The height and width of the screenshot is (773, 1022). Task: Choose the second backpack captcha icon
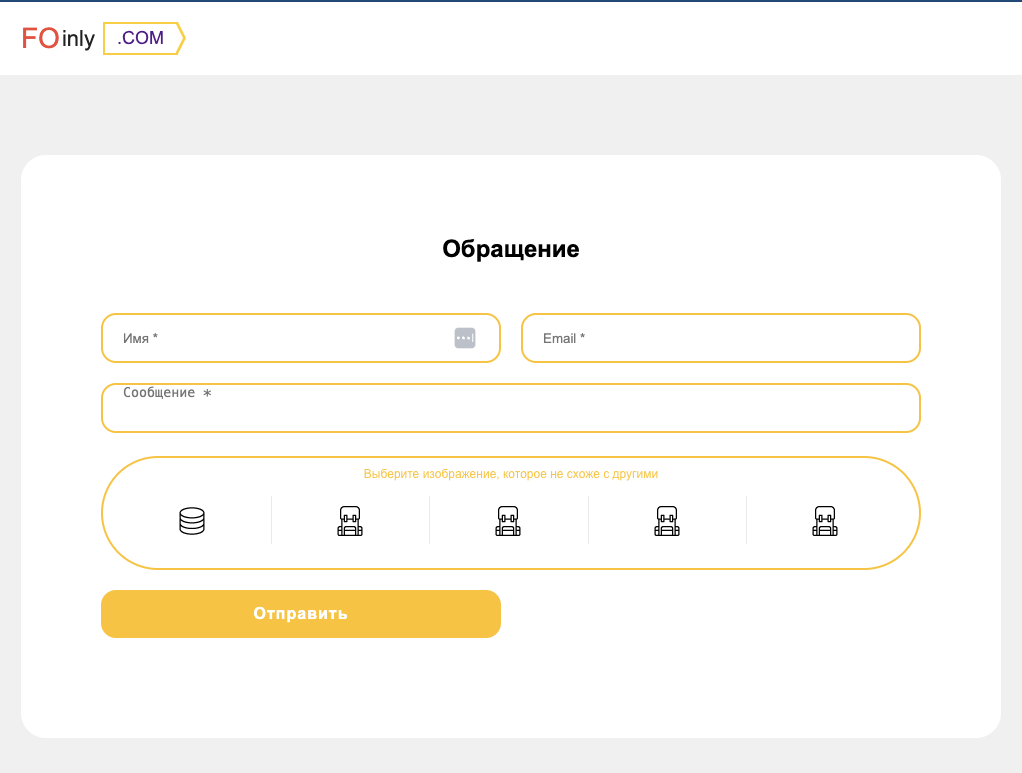tap(508, 521)
